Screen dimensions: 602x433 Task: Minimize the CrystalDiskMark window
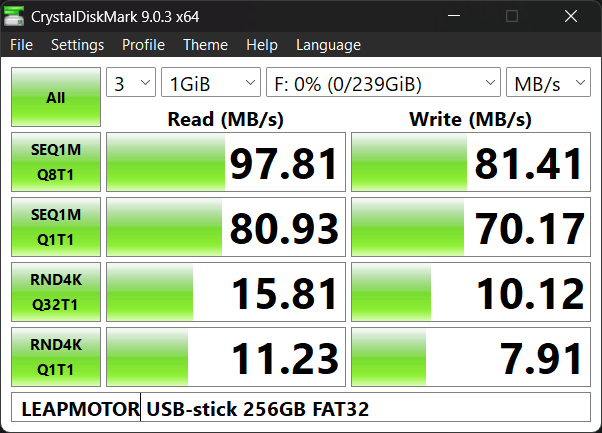(454, 16)
